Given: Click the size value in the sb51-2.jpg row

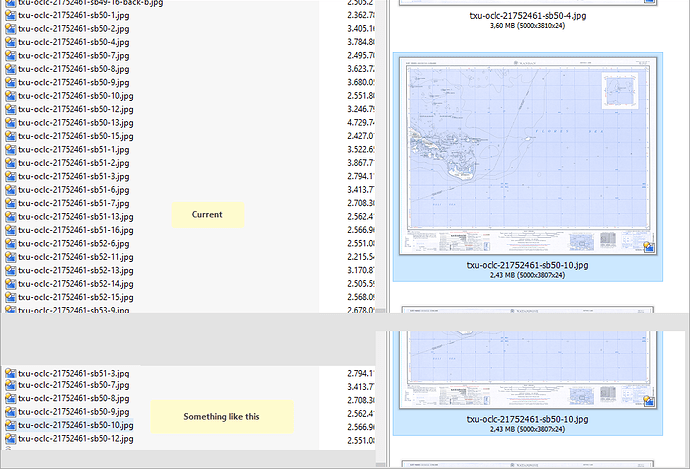Looking at the screenshot, I should coord(361,163).
